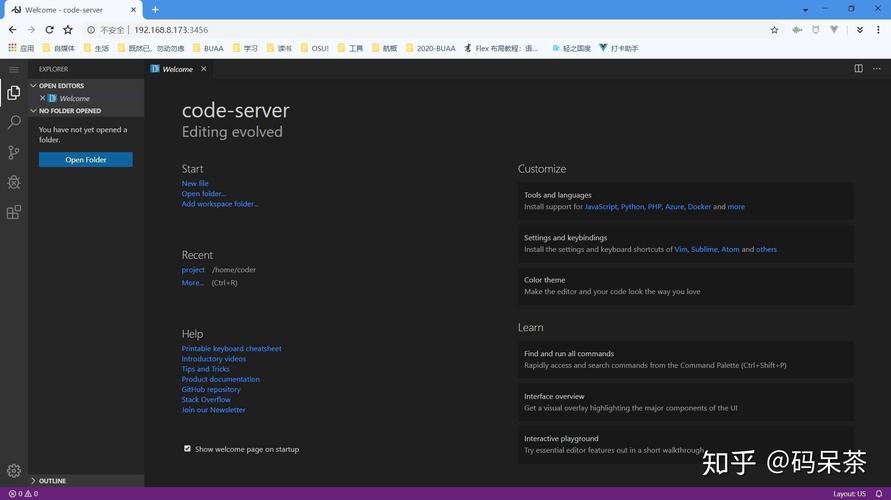Open the Interface overview card
The width and height of the screenshot is (891, 500).
(x=685, y=402)
